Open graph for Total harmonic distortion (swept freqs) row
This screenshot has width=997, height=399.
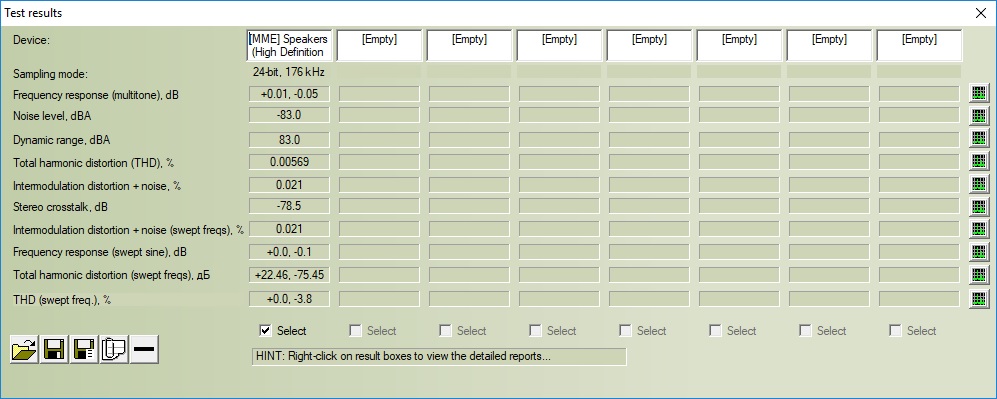click(979, 274)
